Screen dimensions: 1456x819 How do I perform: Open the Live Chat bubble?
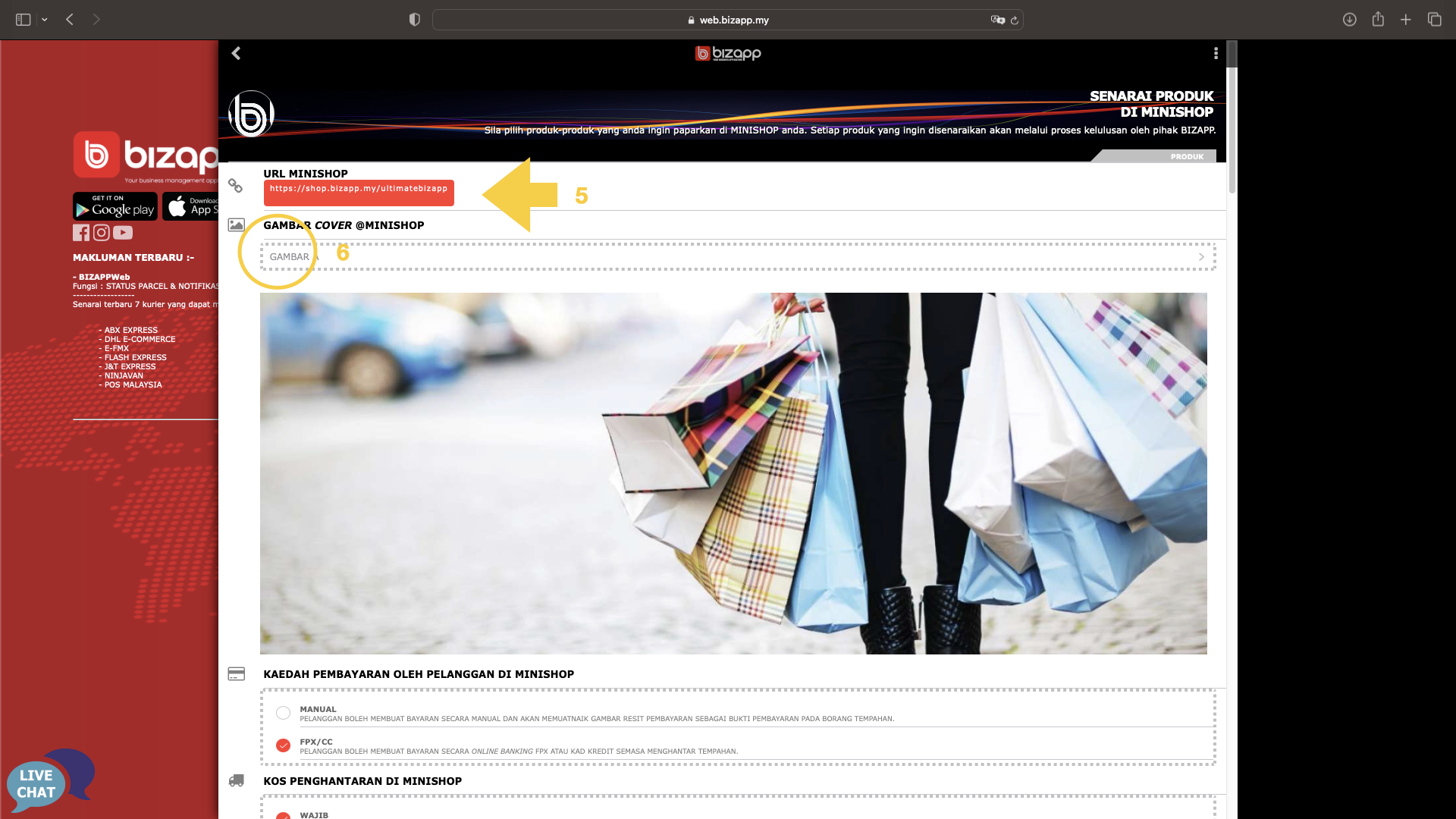(x=50, y=781)
